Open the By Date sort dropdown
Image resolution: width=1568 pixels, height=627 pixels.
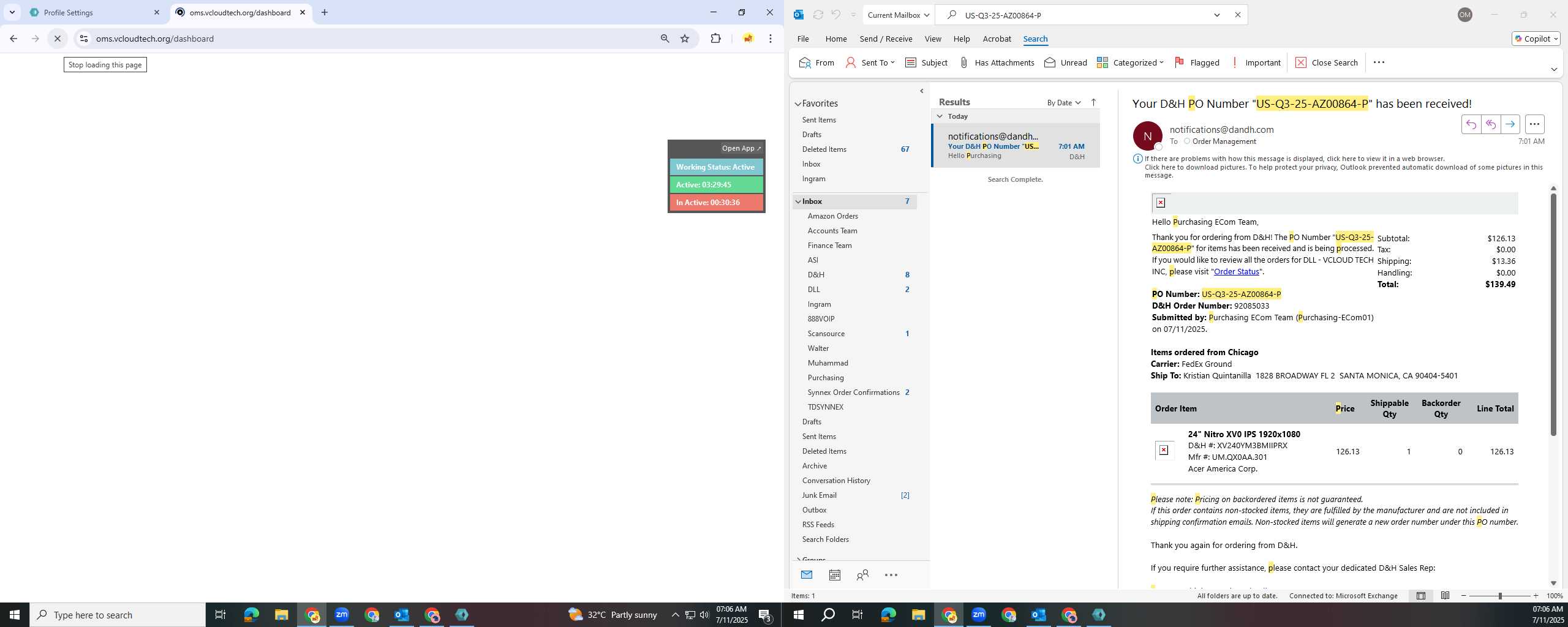[x=1064, y=102]
